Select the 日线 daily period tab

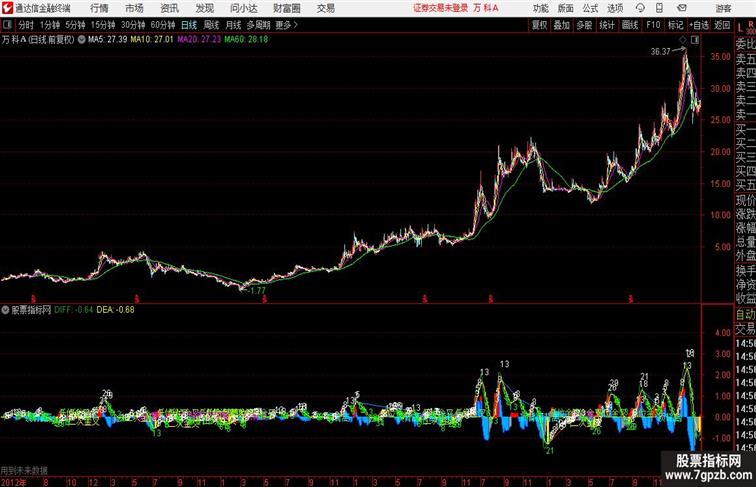click(189, 25)
